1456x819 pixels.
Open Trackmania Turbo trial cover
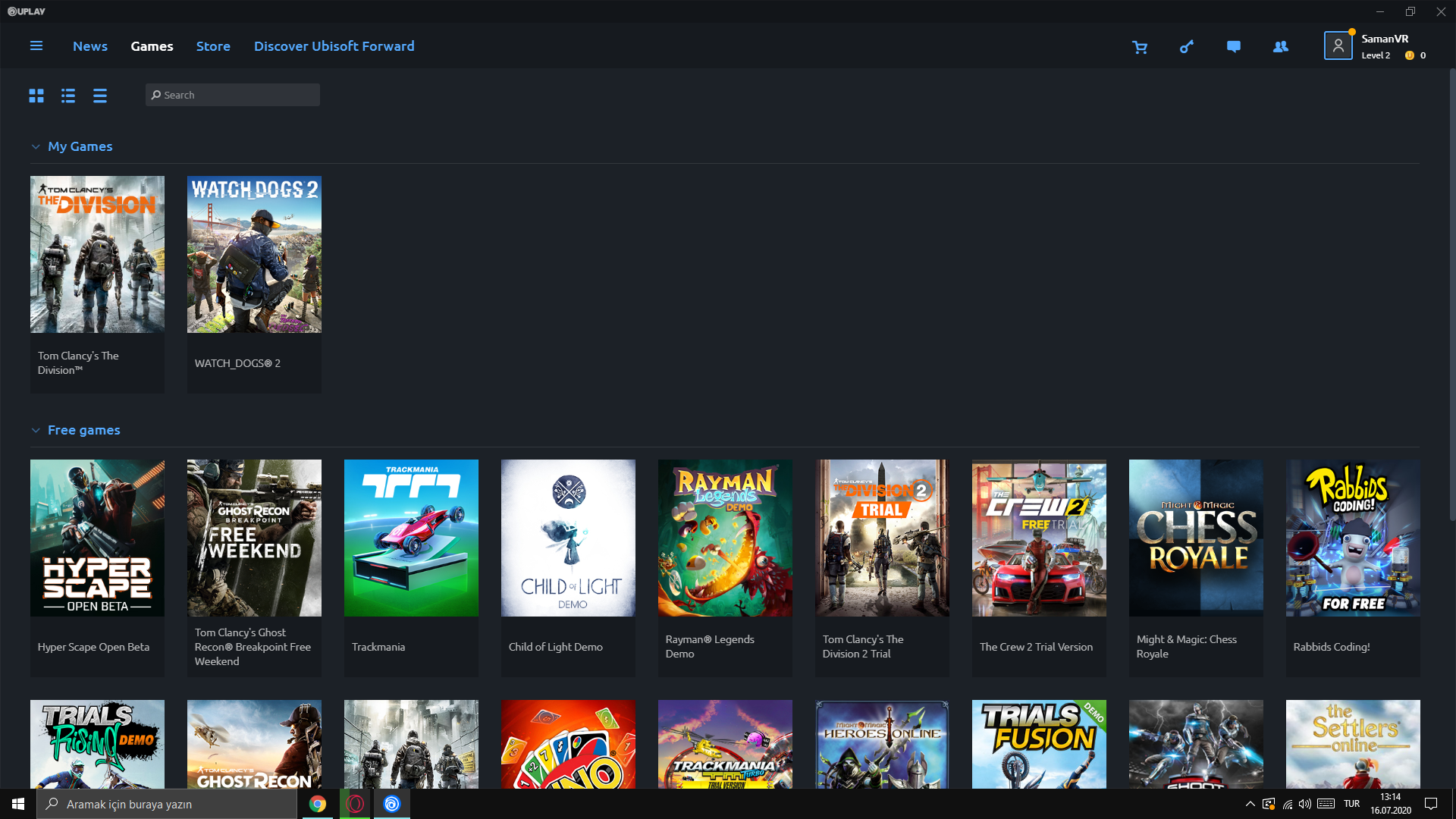[x=725, y=744]
